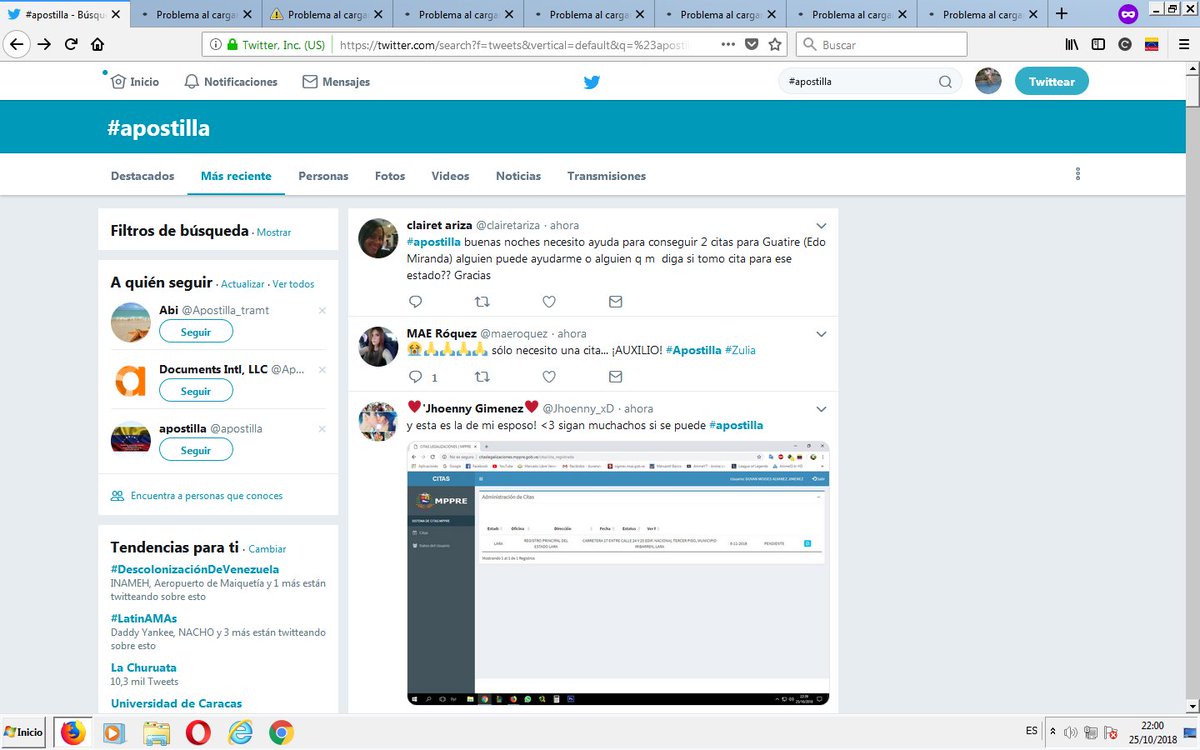Click the Twittear button

pos(1052,82)
